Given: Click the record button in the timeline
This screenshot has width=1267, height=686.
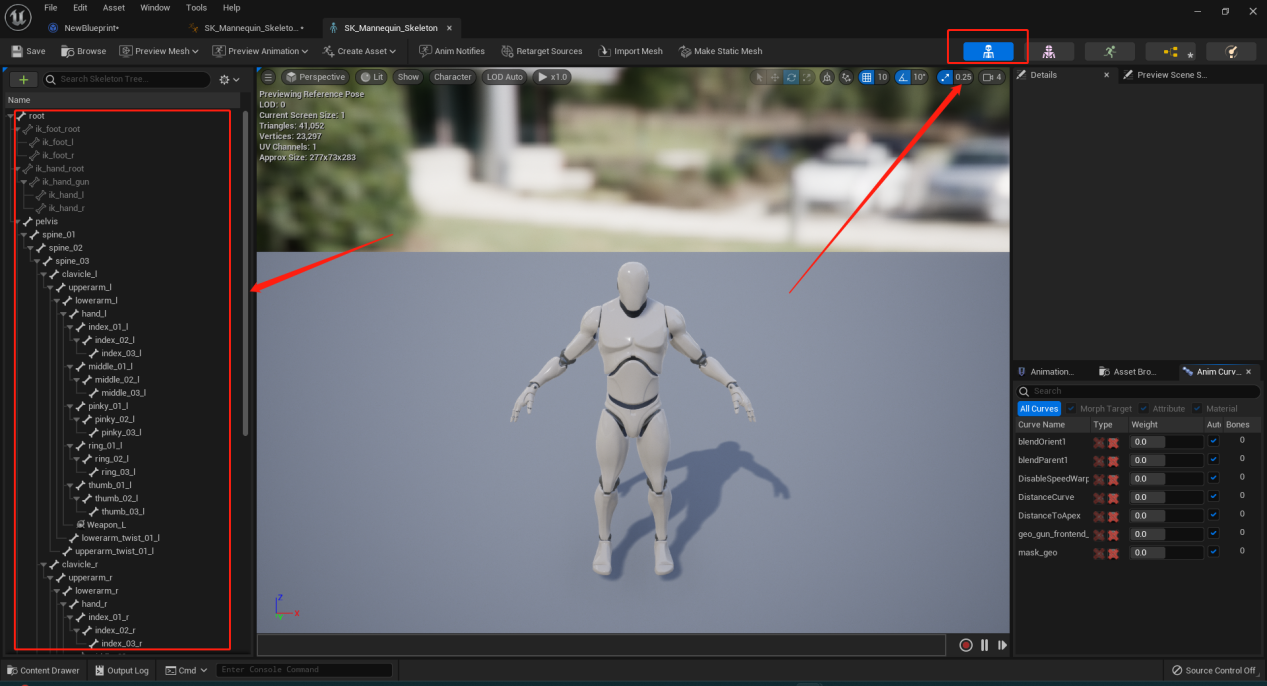Looking at the screenshot, I should click(966, 645).
